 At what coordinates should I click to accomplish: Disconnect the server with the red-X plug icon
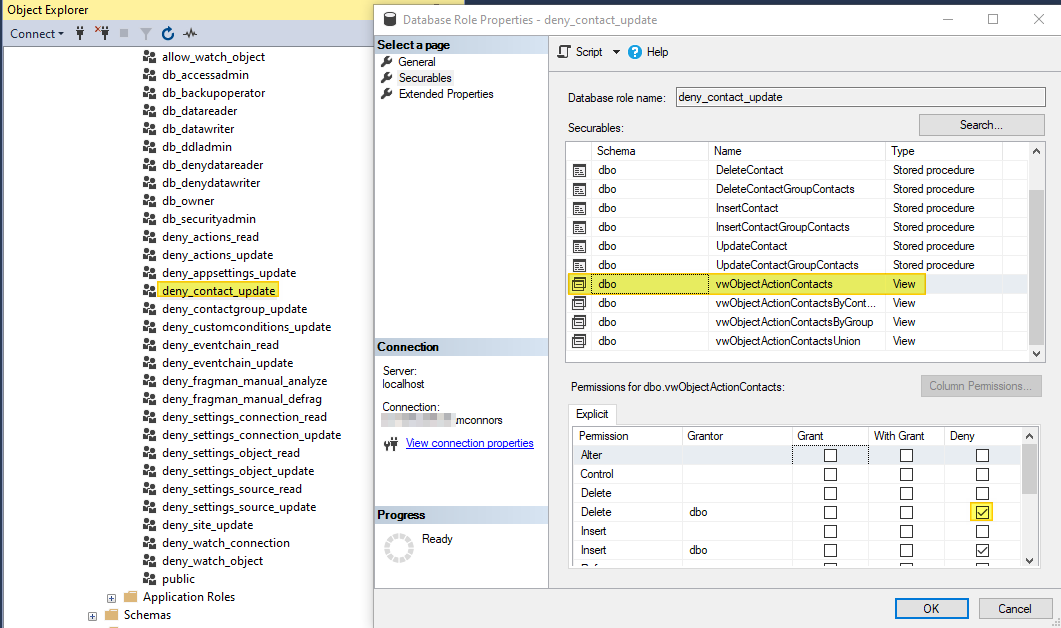coord(103,33)
